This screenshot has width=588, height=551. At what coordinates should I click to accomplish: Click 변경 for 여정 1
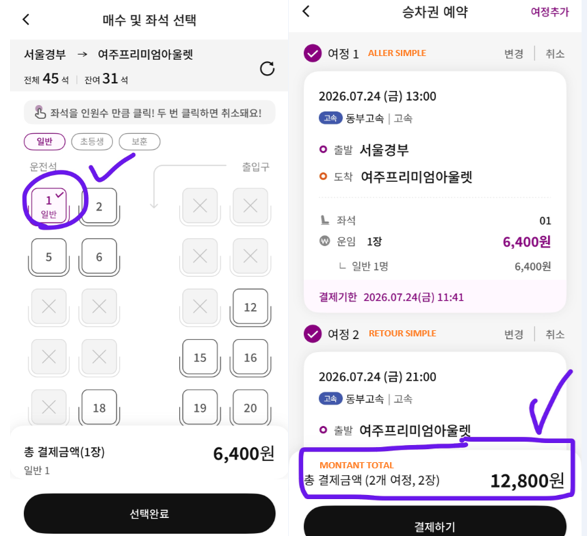513,54
